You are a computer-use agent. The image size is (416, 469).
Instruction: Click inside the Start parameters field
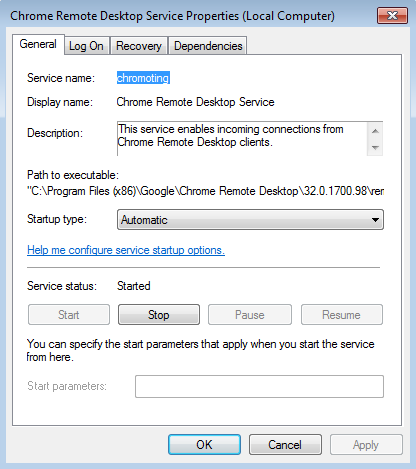click(x=259, y=386)
